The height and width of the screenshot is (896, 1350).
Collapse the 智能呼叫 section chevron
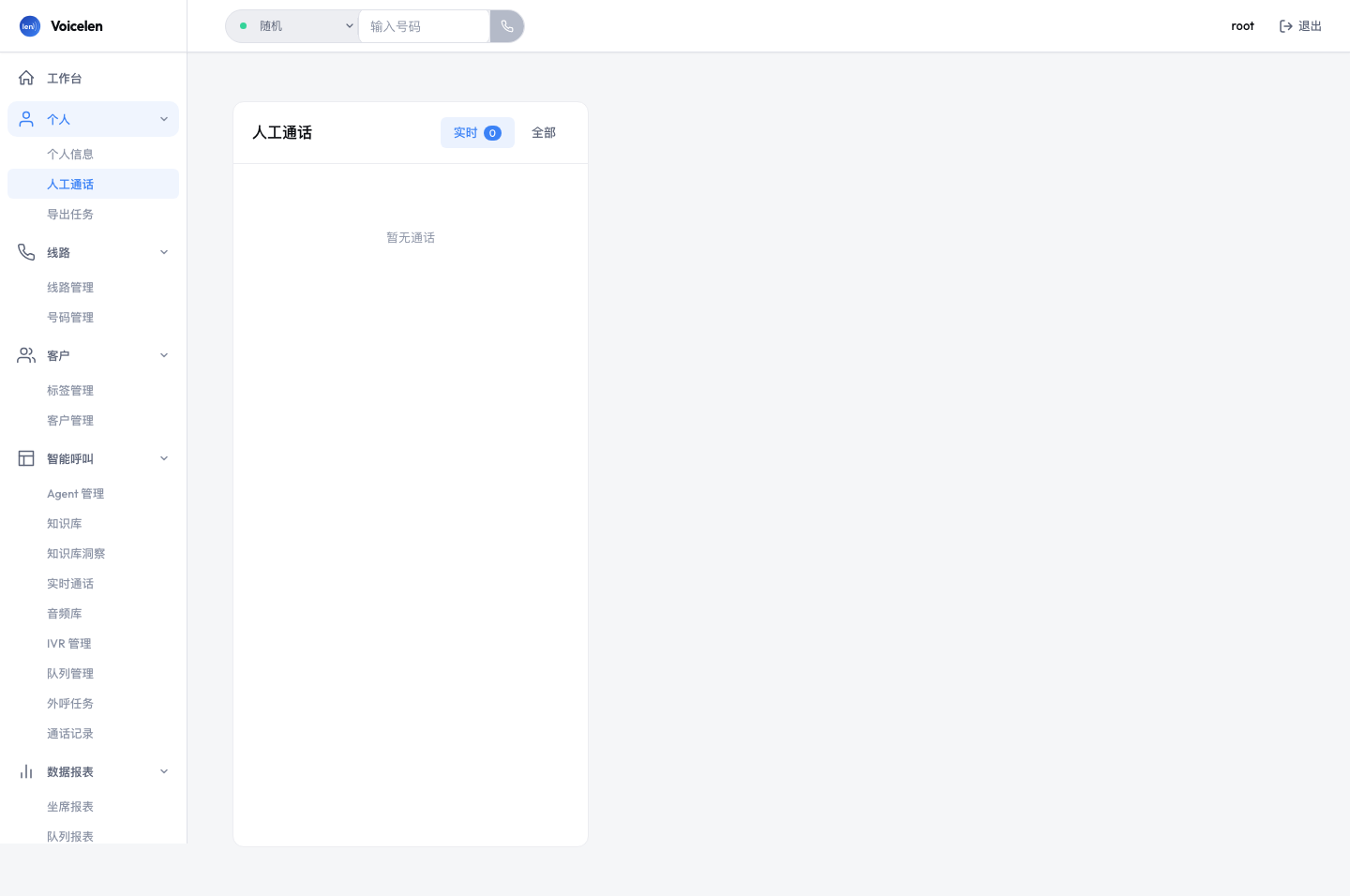164,458
